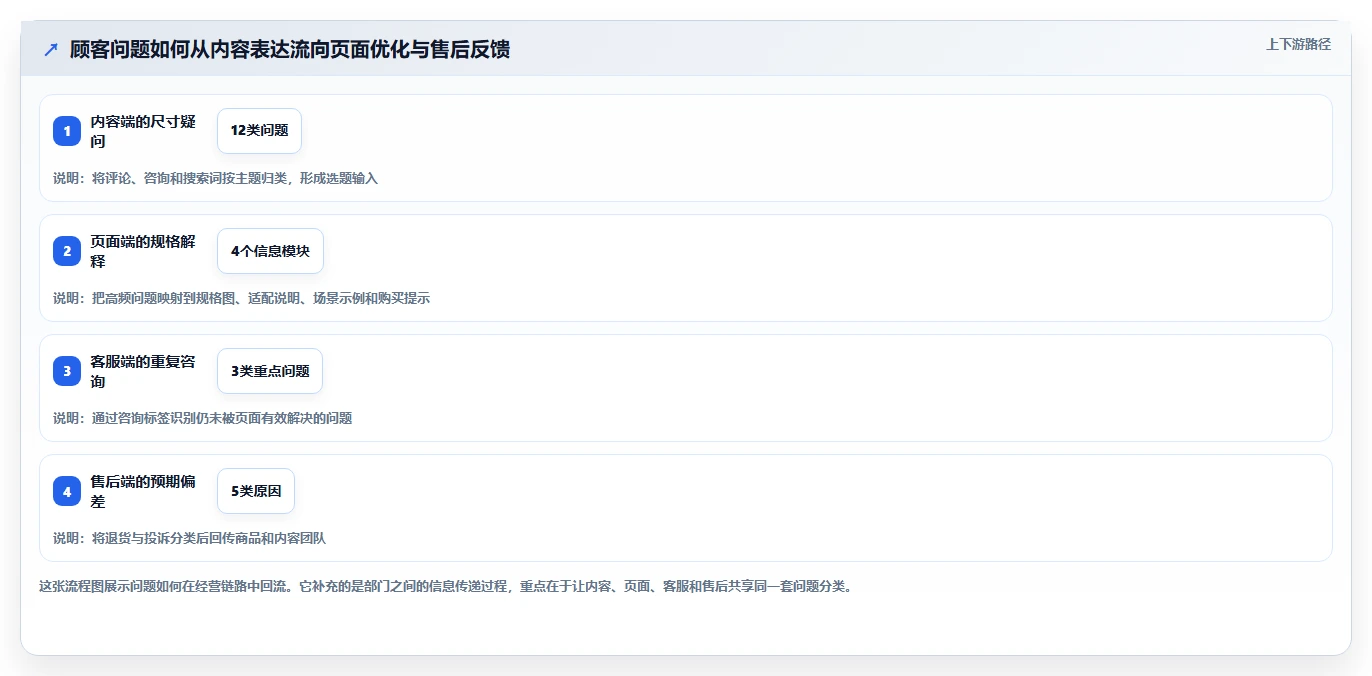Viewport: 1372px width, 676px height.
Task: Click description about 将退货与投诉分类后回传
Action: click(x=190, y=538)
